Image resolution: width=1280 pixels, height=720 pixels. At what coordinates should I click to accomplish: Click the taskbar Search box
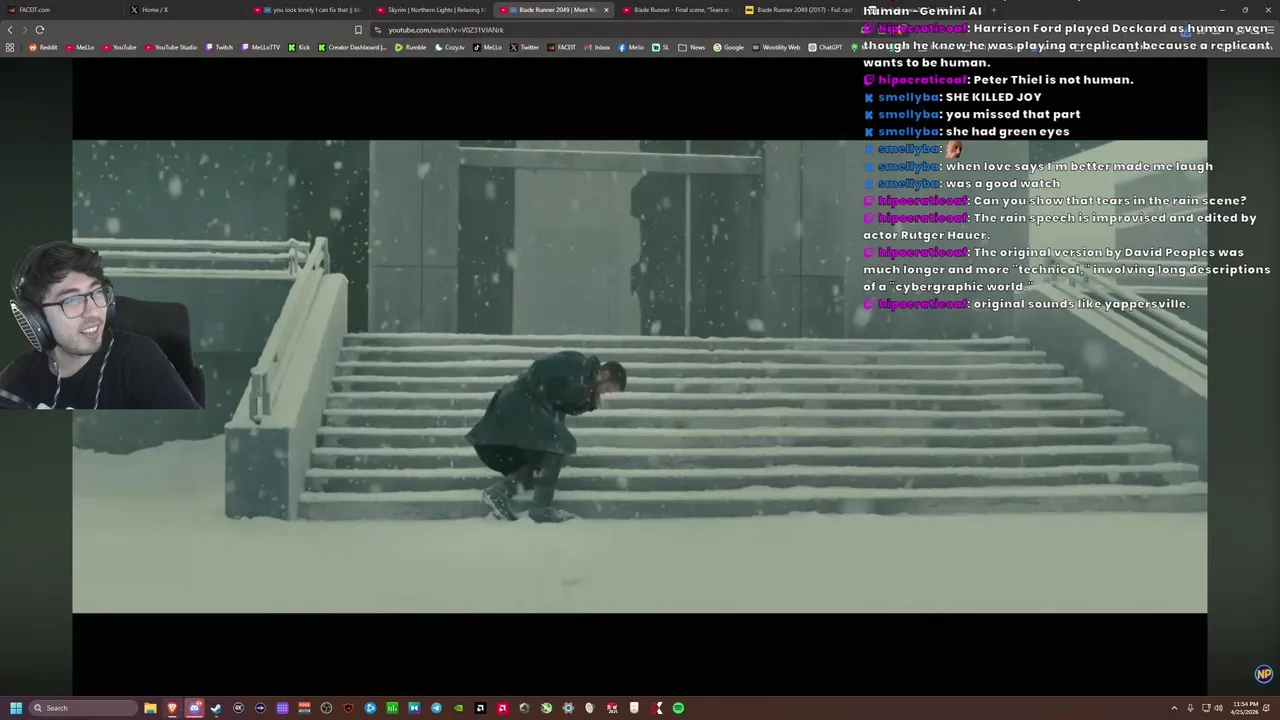(82, 708)
